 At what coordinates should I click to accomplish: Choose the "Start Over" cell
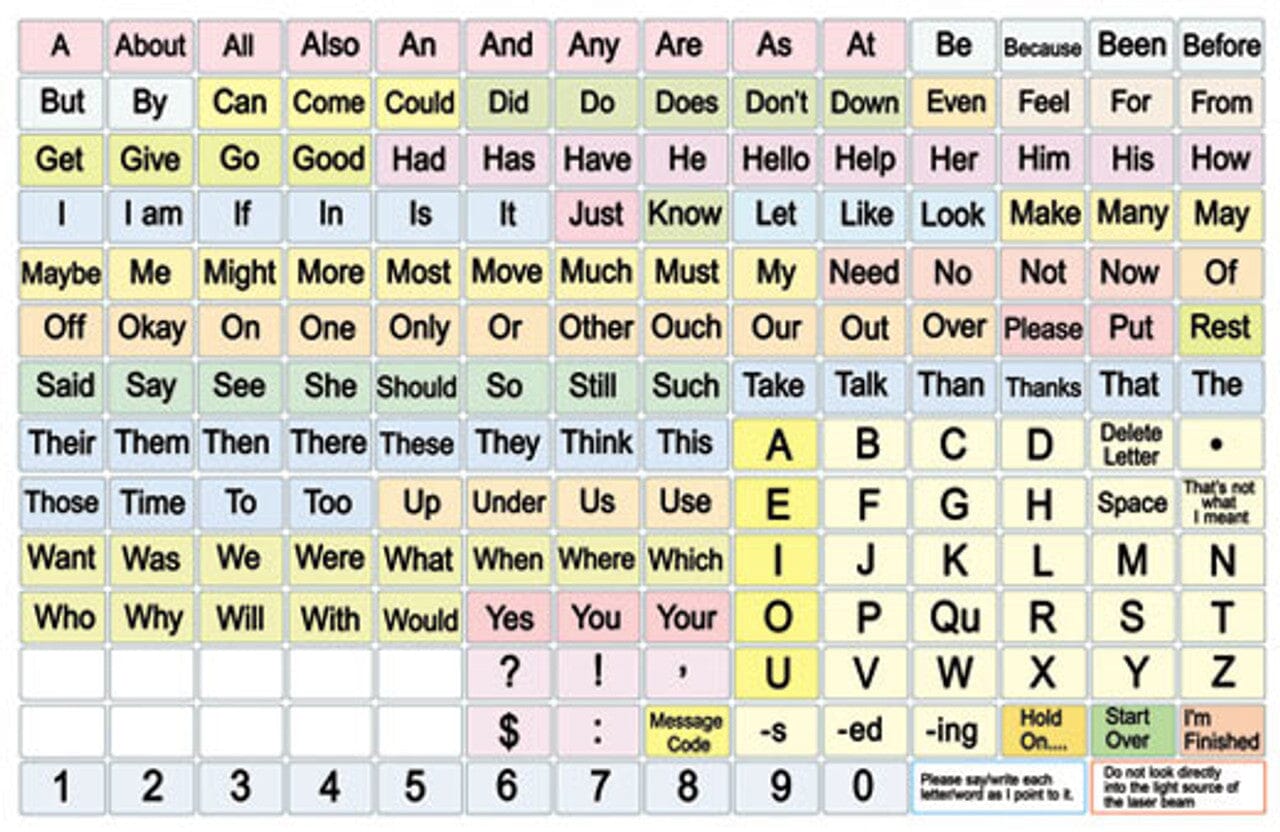pyautogui.click(x=1131, y=731)
